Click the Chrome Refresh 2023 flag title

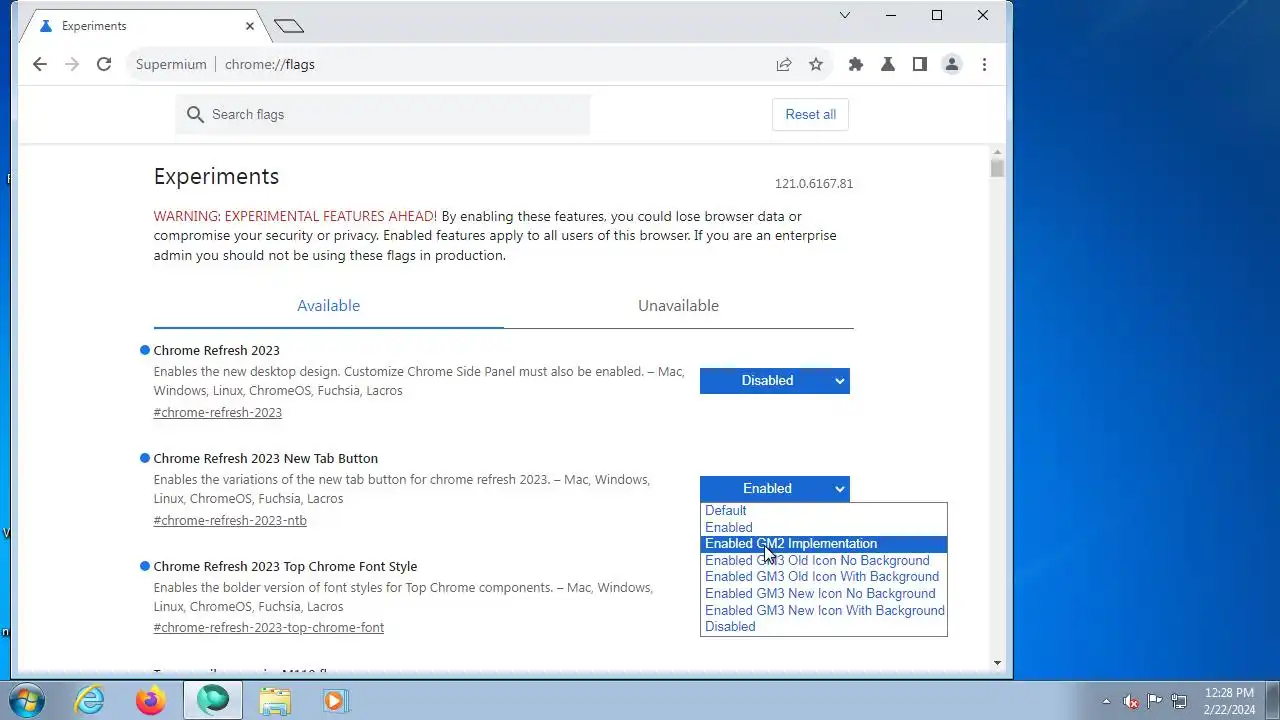pyautogui.click(x=216, y=350)
